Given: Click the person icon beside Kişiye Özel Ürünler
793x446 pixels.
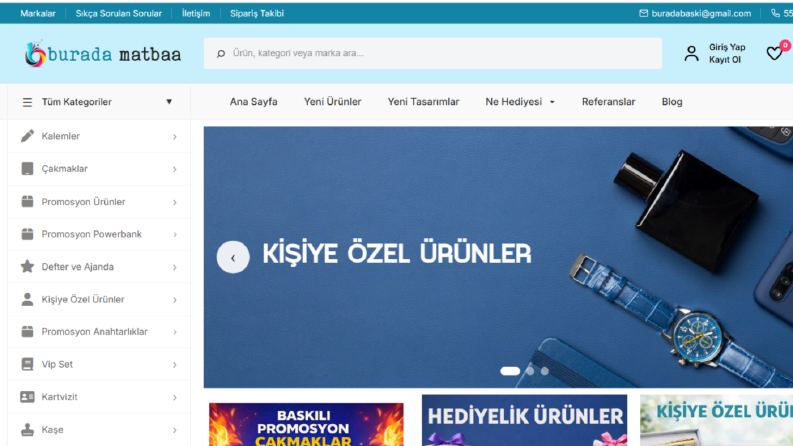Looking at the screenshot, I should pyautogui.click(x=27, y=299).
